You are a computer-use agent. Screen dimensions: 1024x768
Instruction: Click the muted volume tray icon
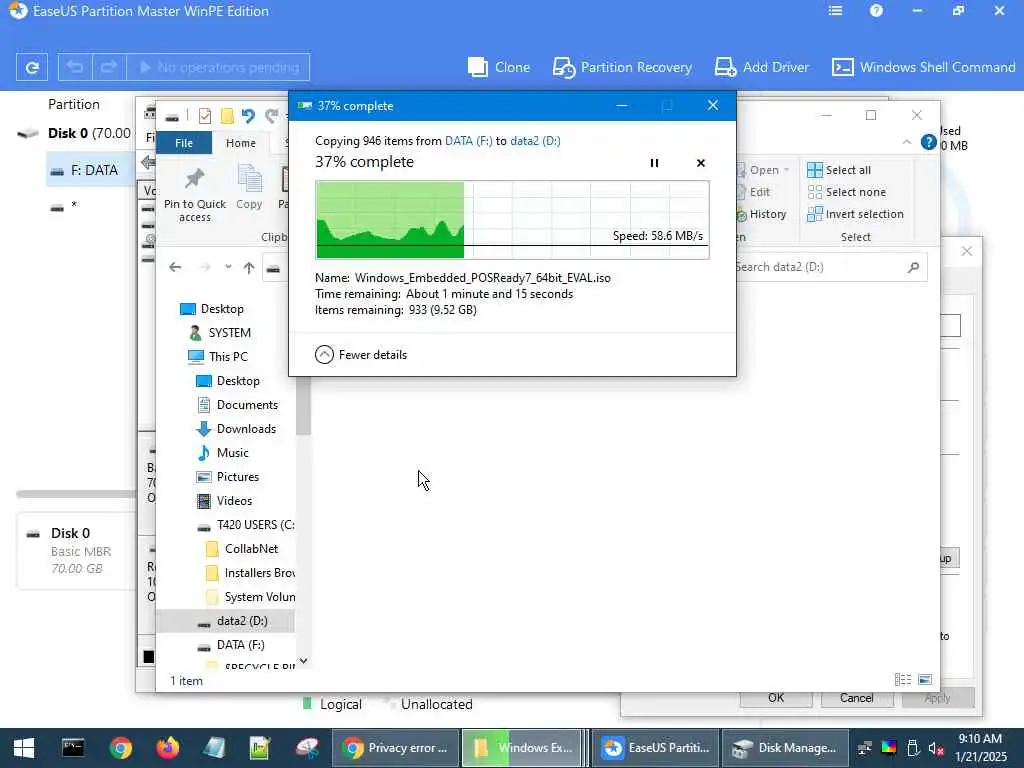[x=935, y=748]
